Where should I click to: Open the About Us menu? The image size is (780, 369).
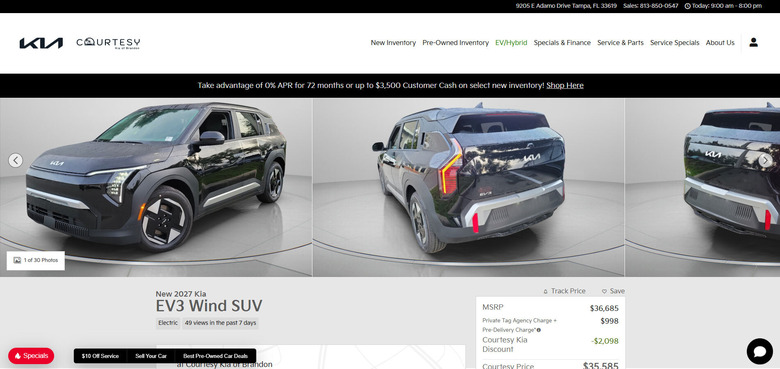(720, 43)
